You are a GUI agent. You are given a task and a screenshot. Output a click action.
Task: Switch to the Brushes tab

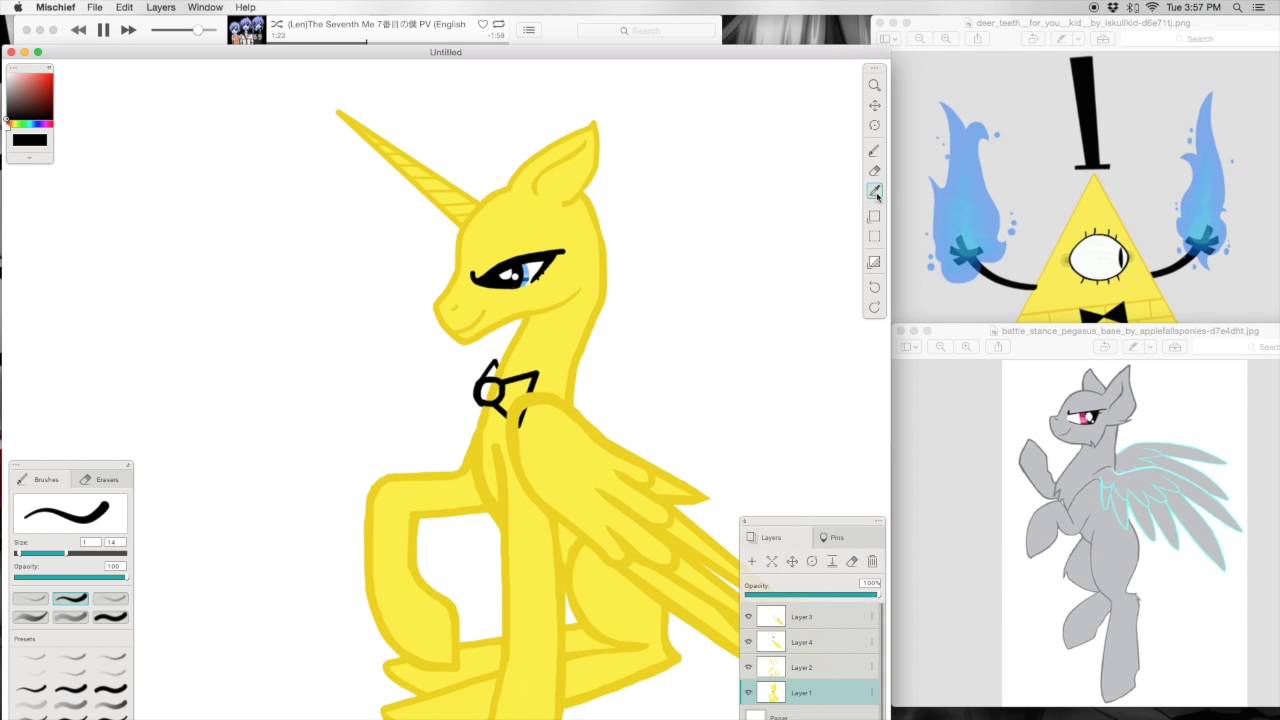click(x=40, y=480)
